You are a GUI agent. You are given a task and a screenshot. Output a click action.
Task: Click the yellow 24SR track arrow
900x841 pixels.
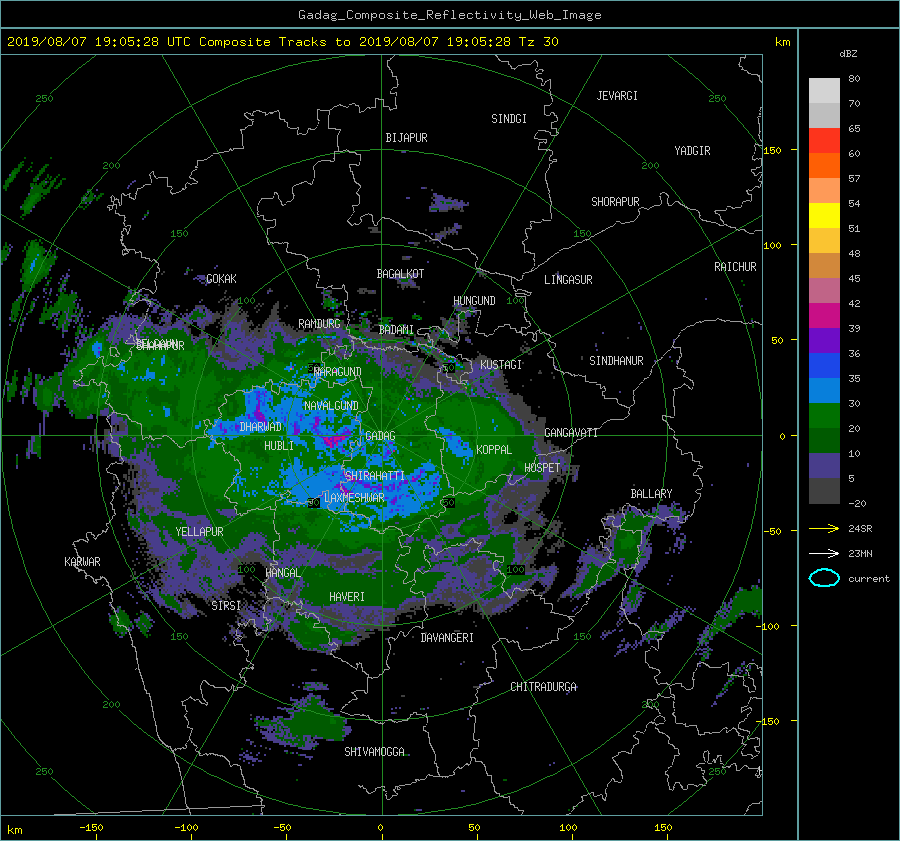point(824,528)
